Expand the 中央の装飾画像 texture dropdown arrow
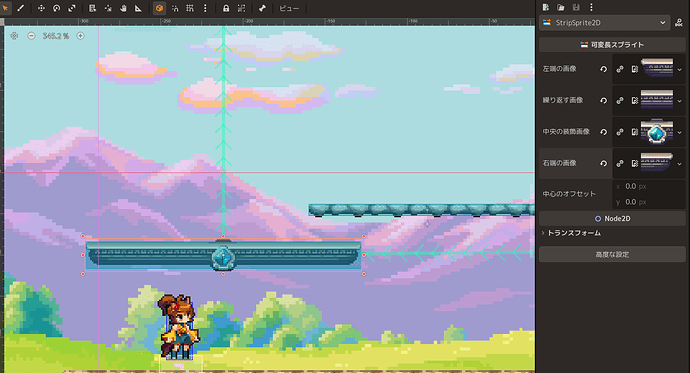 679,132
